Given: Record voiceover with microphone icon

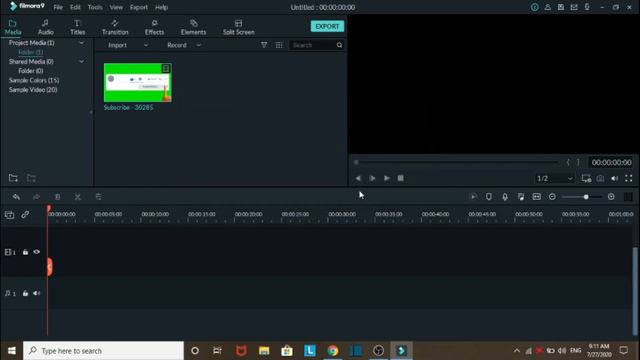Looking at the screenshot, I should click(505, 197).
